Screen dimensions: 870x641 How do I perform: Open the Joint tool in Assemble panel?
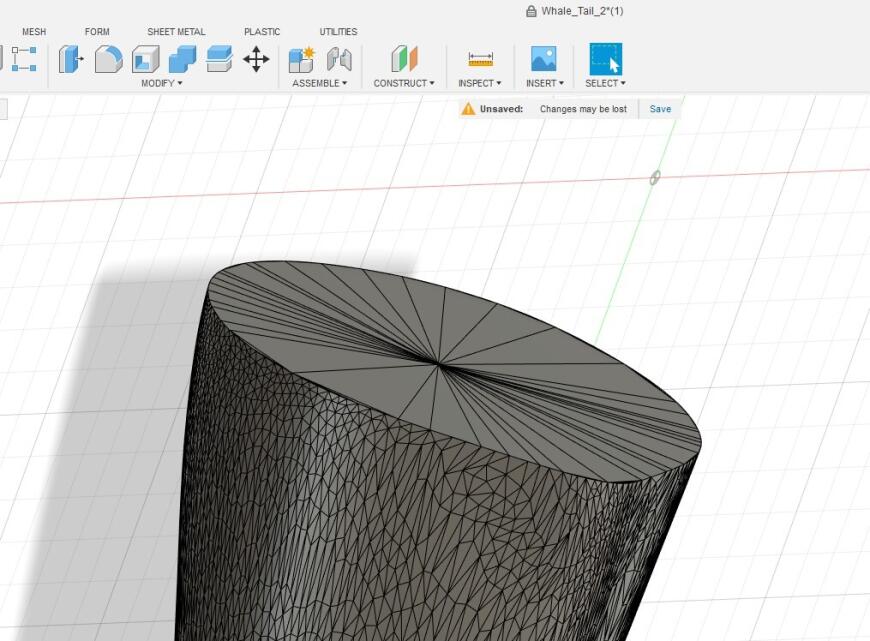[x=336, y=58]
